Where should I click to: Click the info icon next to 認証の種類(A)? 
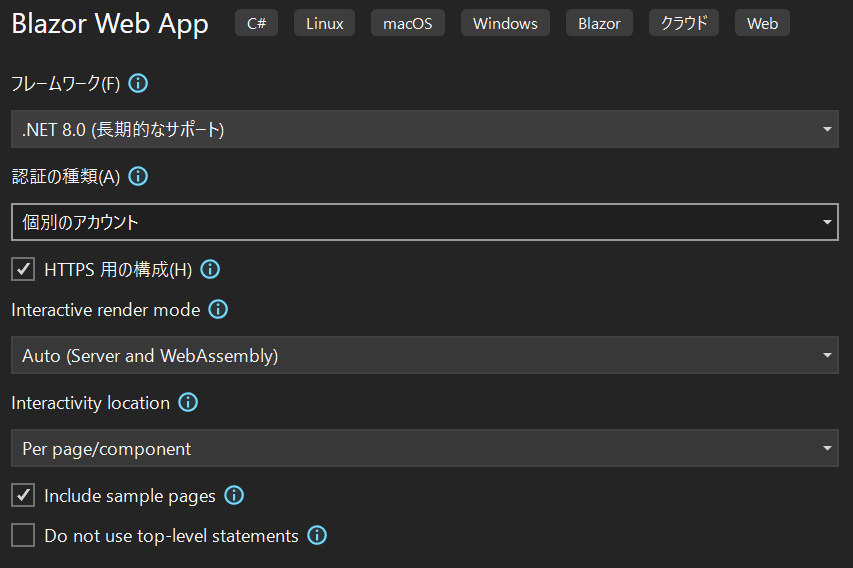pos(138,176)
